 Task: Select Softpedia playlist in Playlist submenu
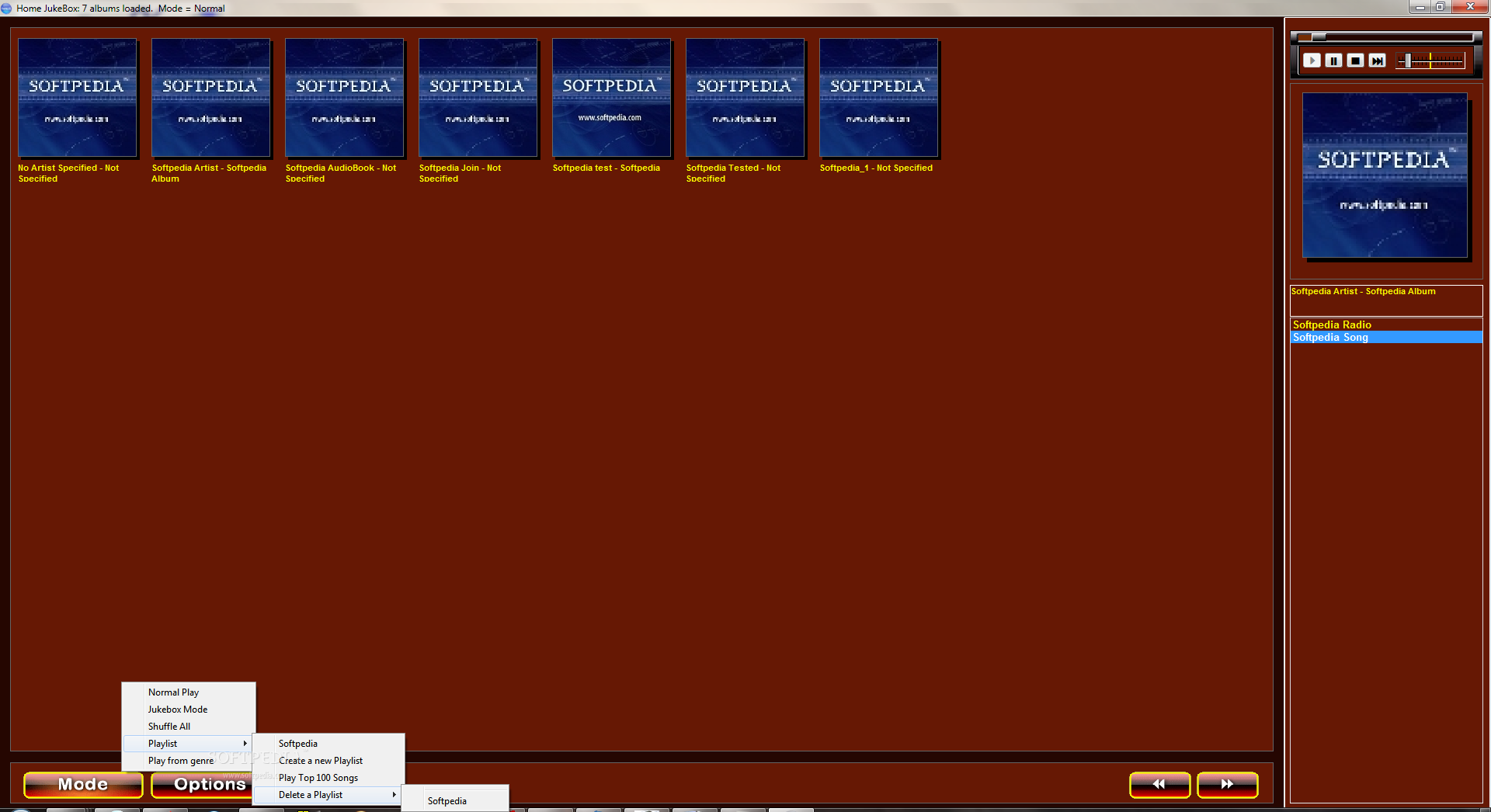[x=328, y=744]
